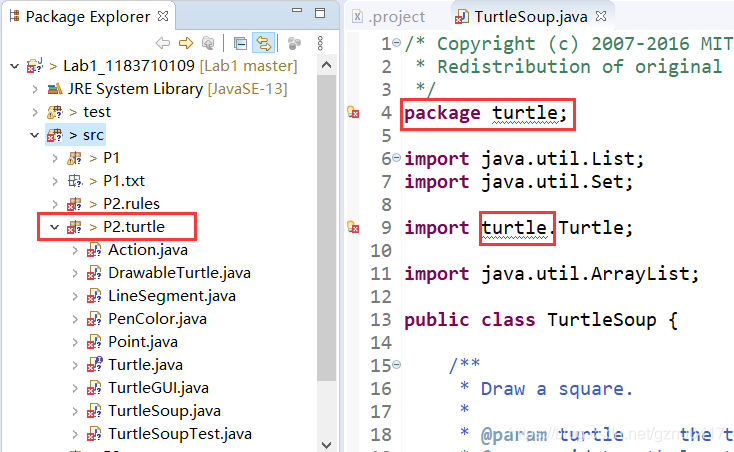Minimize the Package Explorer panel
734x452 pixels.
(x=297, y=10)
